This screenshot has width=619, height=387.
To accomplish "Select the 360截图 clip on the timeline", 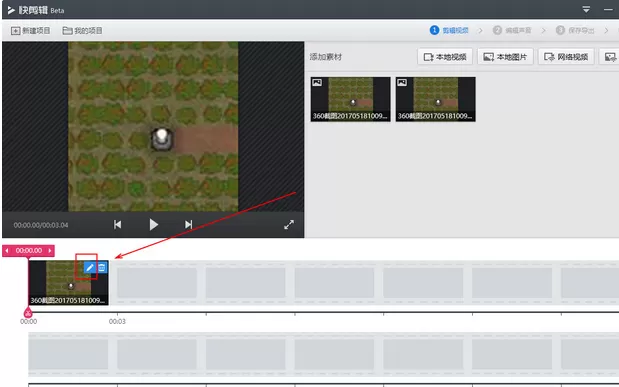I will tap(69, 283).
